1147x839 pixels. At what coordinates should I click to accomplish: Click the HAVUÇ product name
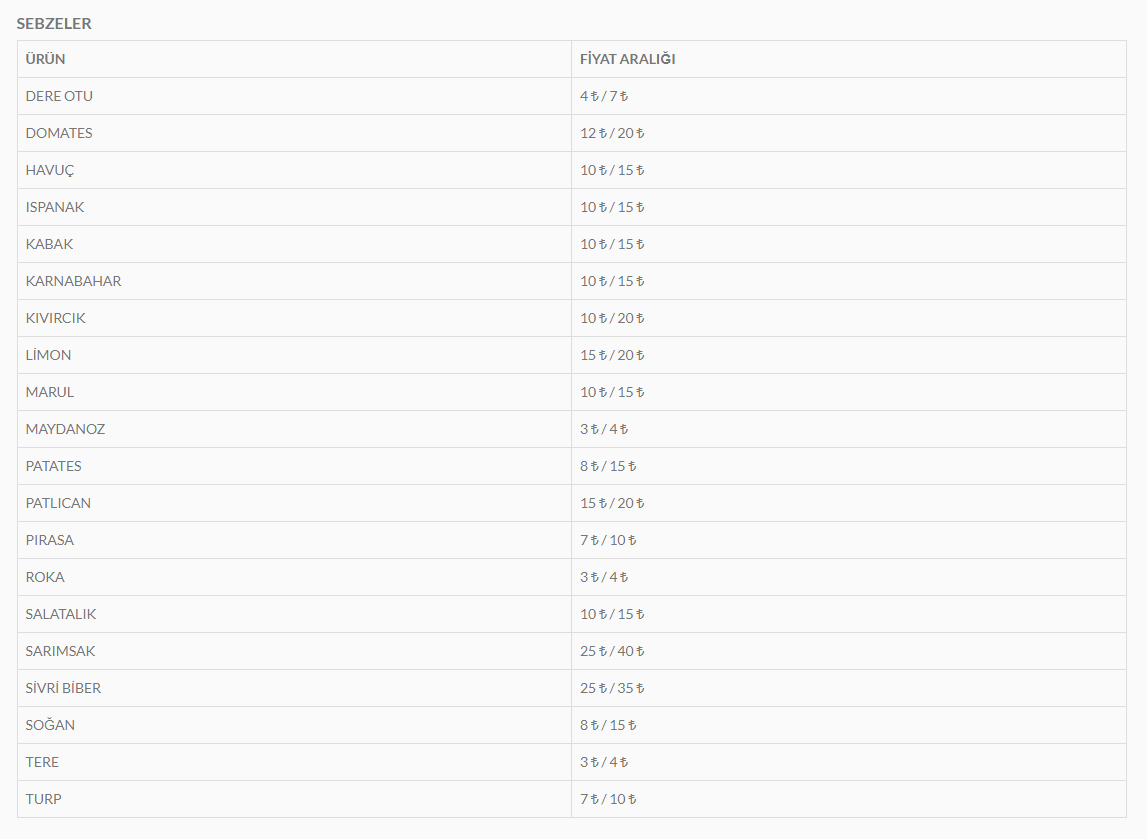pyautogui.click(x=50, y=170)
